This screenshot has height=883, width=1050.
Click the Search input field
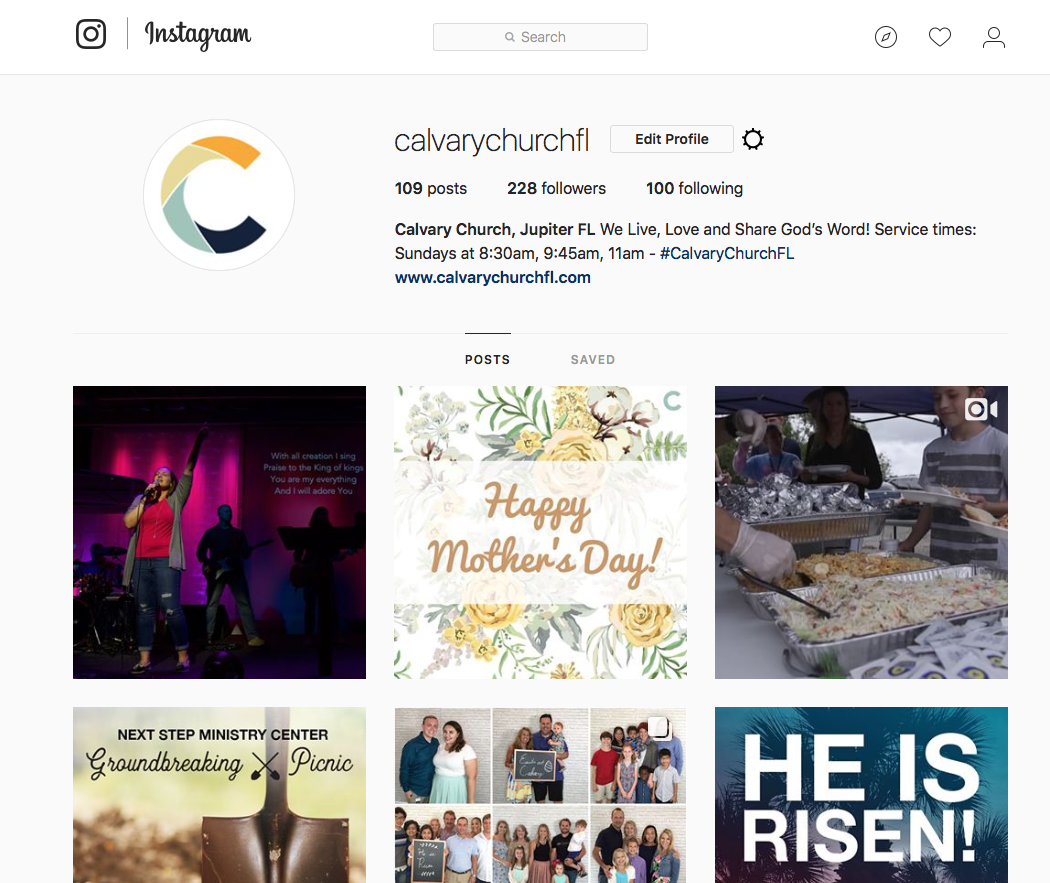click(x=540, y=37)
